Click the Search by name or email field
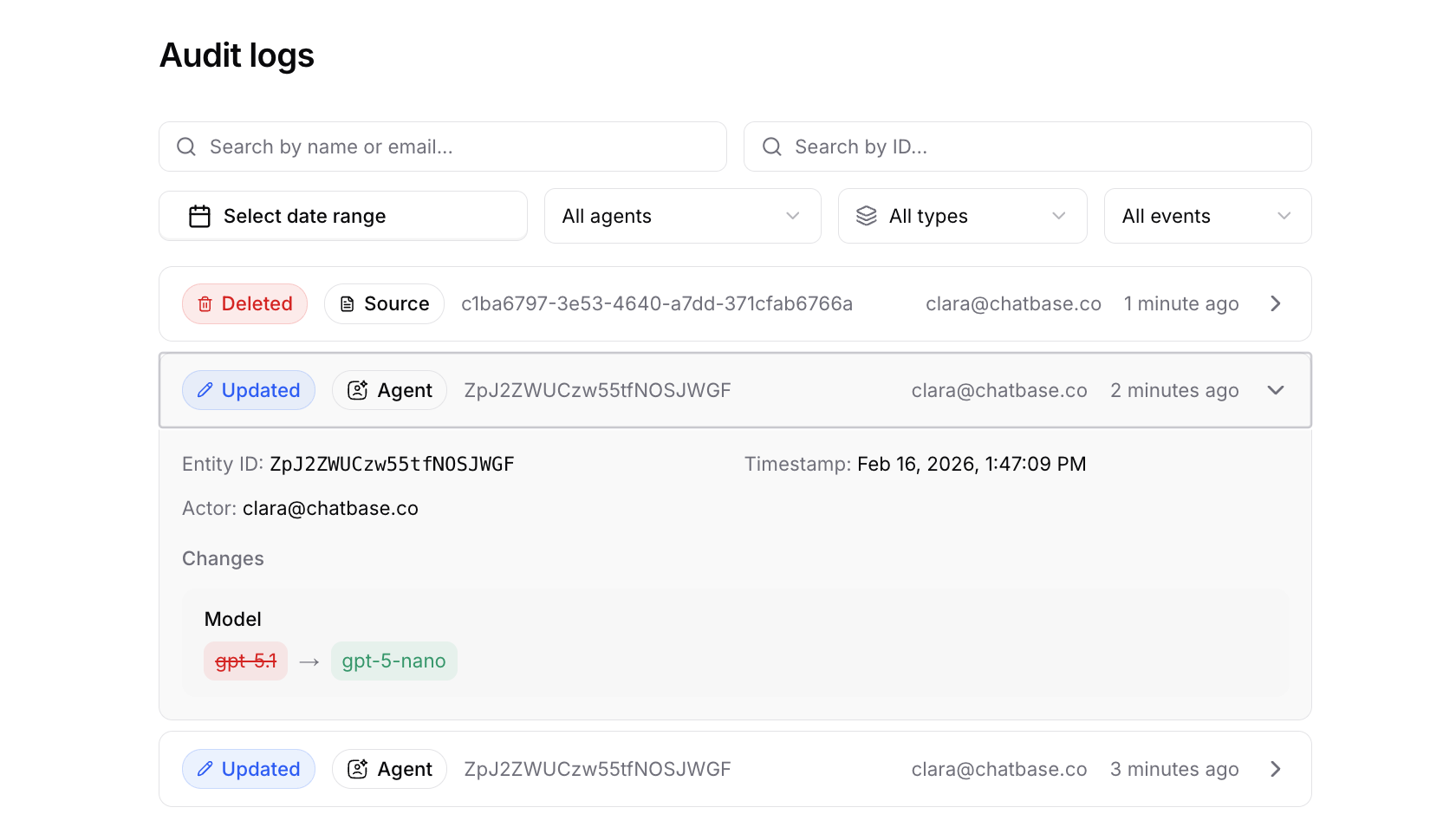The width and height of the screenshot is (1456, 814). [x=442, y=147]
